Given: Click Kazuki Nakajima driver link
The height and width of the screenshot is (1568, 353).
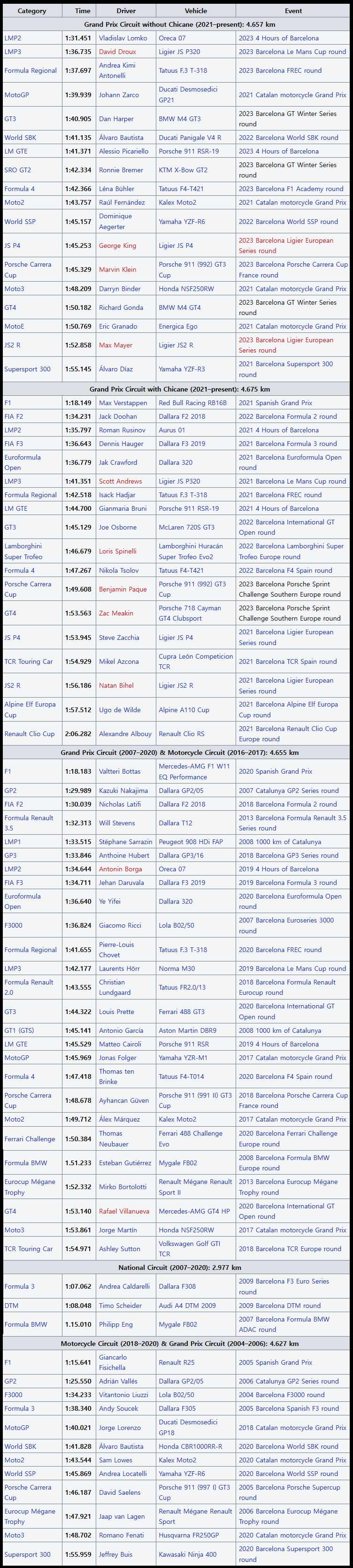Looking at the screenshot, I should [x=123, y=791].
